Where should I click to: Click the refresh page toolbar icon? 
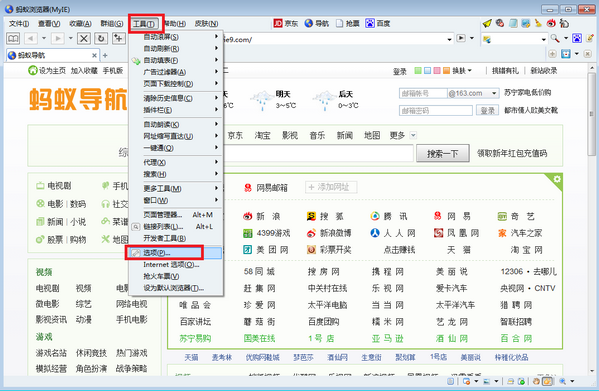click(x=101, y=39)
